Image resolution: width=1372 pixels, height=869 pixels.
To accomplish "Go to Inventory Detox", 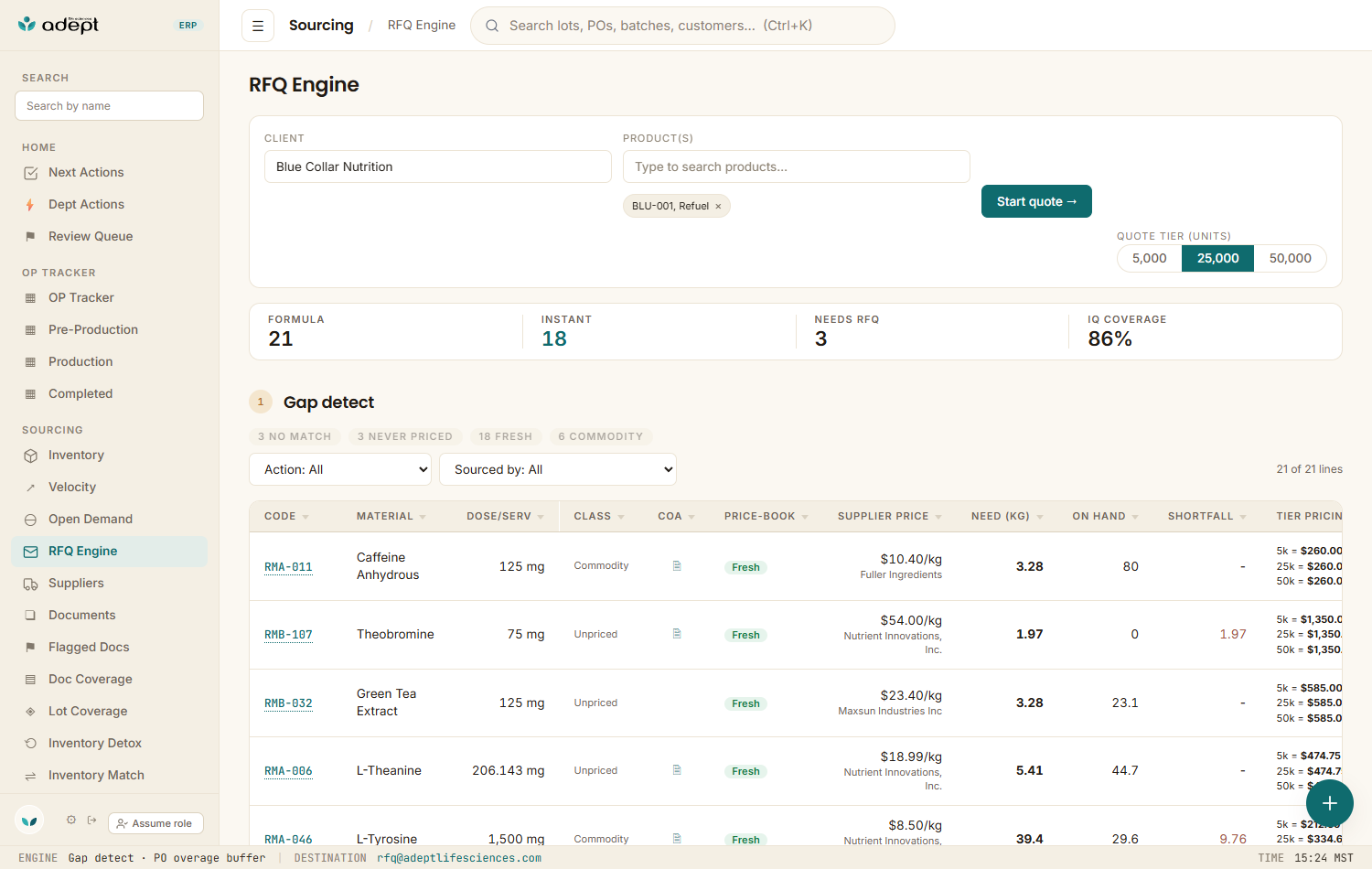I will 95,744.
